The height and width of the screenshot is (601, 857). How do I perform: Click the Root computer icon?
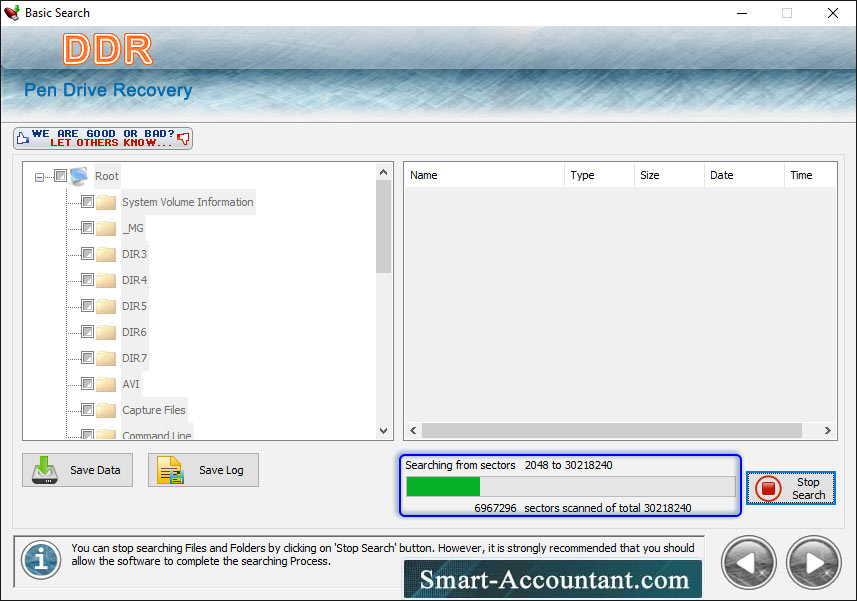coord(79,176)
